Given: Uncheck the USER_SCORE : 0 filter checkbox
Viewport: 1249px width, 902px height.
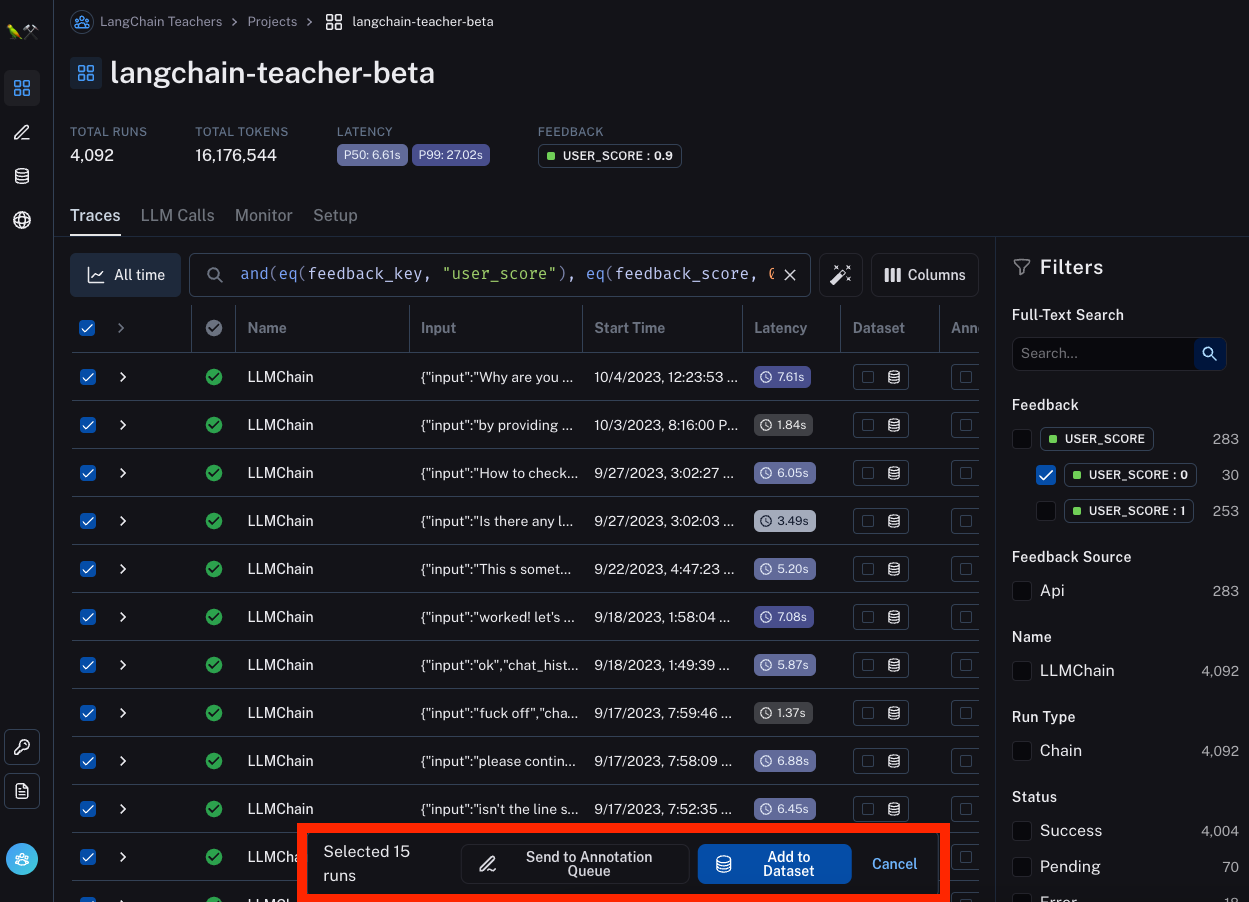Looking at the screenshot, I should [1046, 475].
